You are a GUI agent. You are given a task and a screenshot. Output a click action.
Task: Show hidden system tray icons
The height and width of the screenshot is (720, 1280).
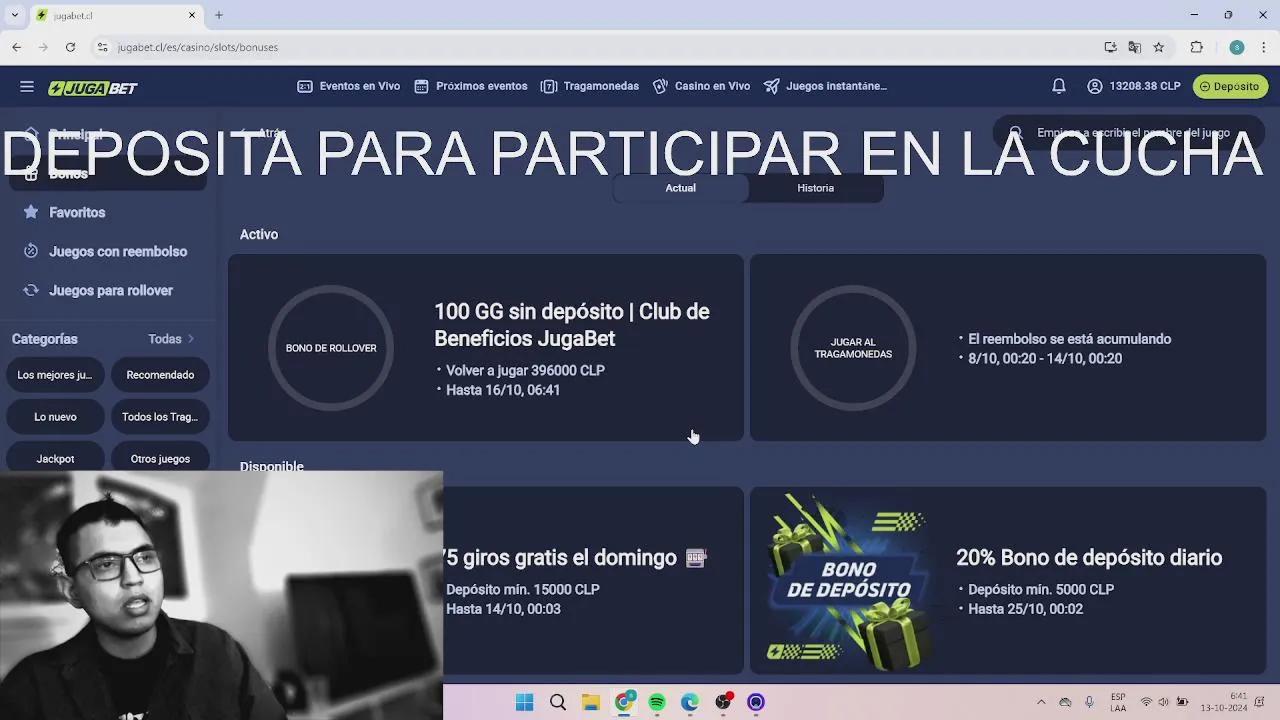tap(1041, 702)
